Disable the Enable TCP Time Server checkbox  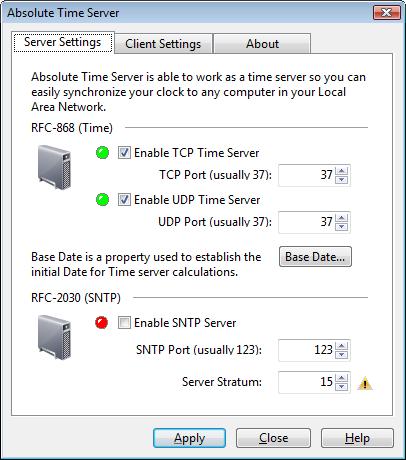[124, 153]
